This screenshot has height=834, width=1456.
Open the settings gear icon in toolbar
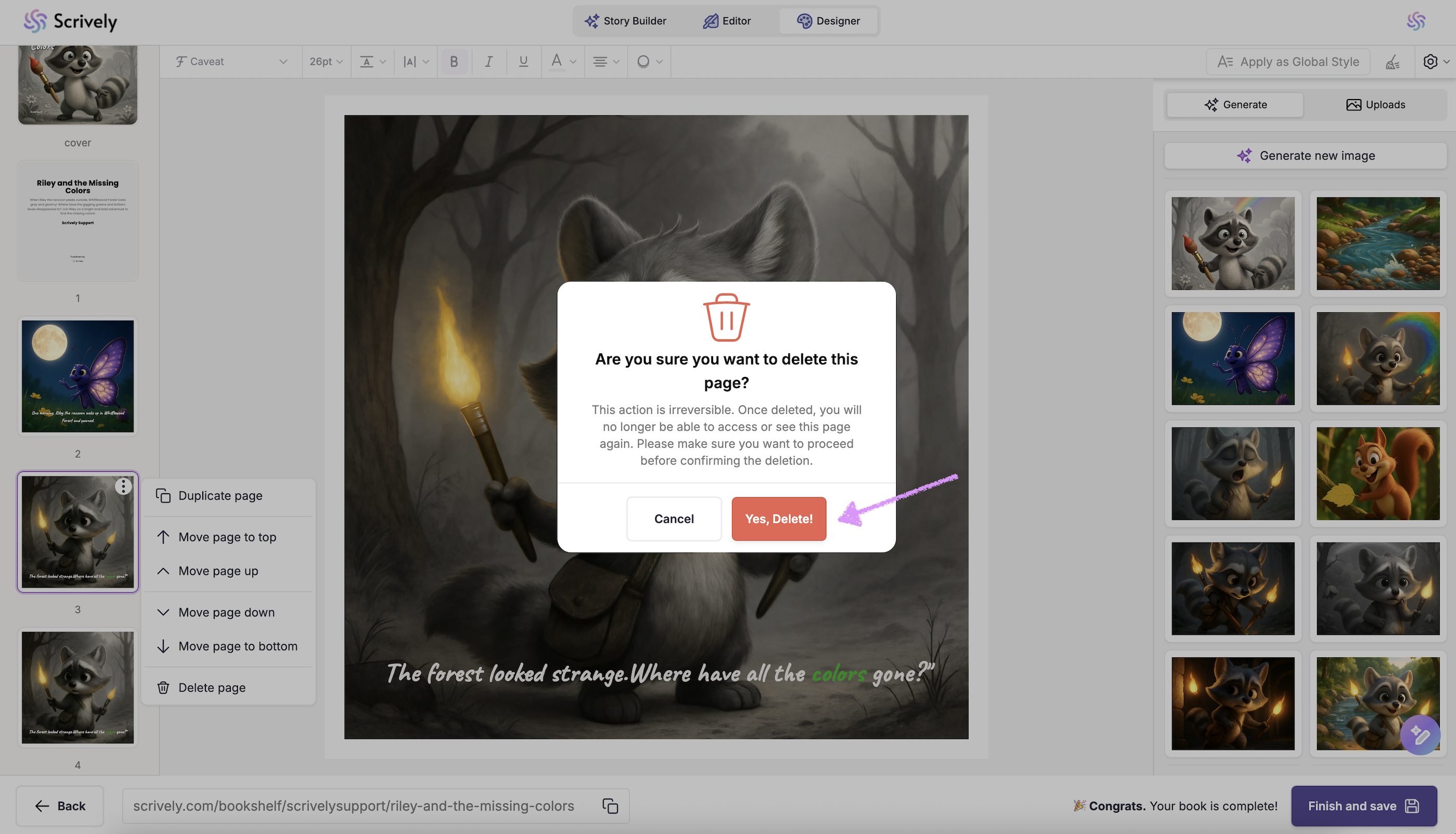tap(1430, 62)
